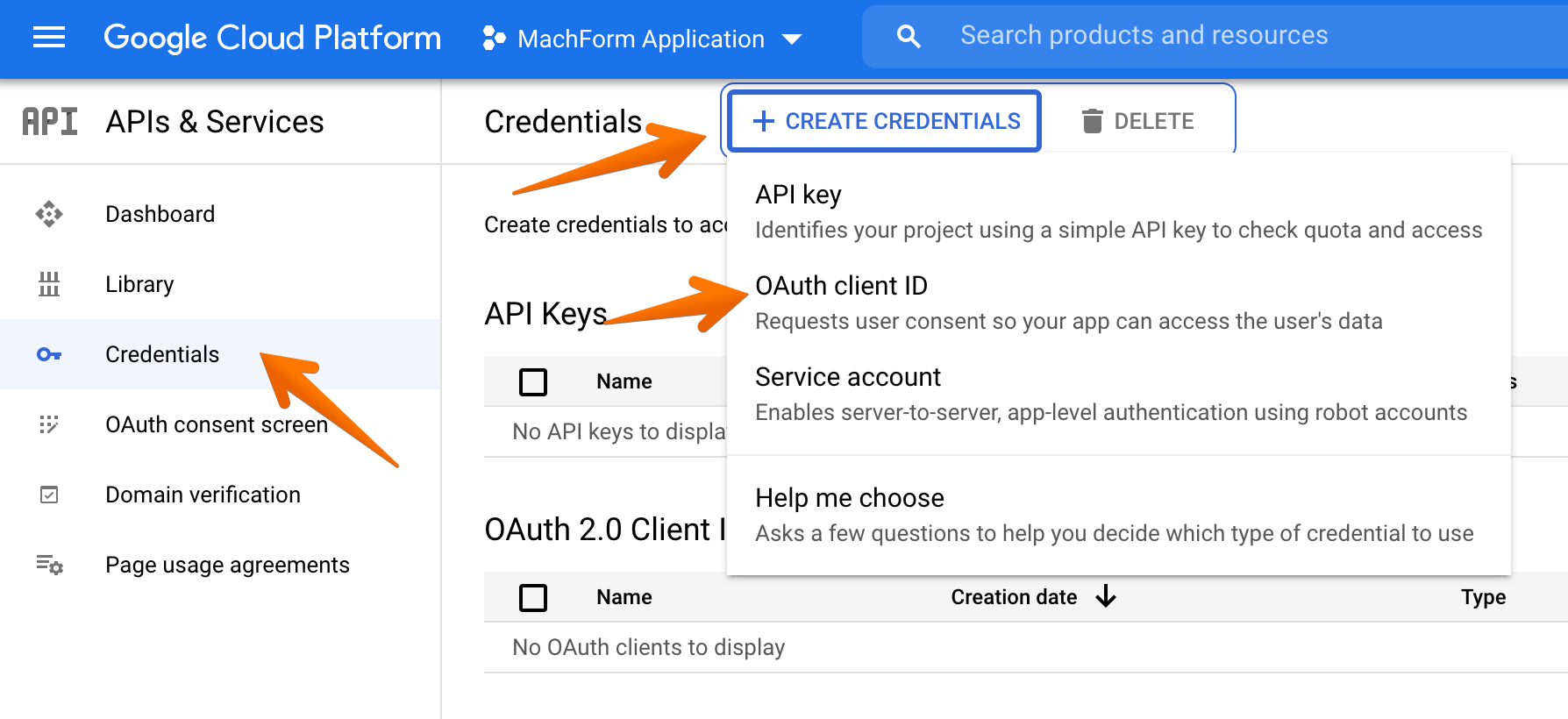The width and height of the screenshot is (1568, 719).
Task: Check the API Keys select-all checkbox
Action: (533, 382)
